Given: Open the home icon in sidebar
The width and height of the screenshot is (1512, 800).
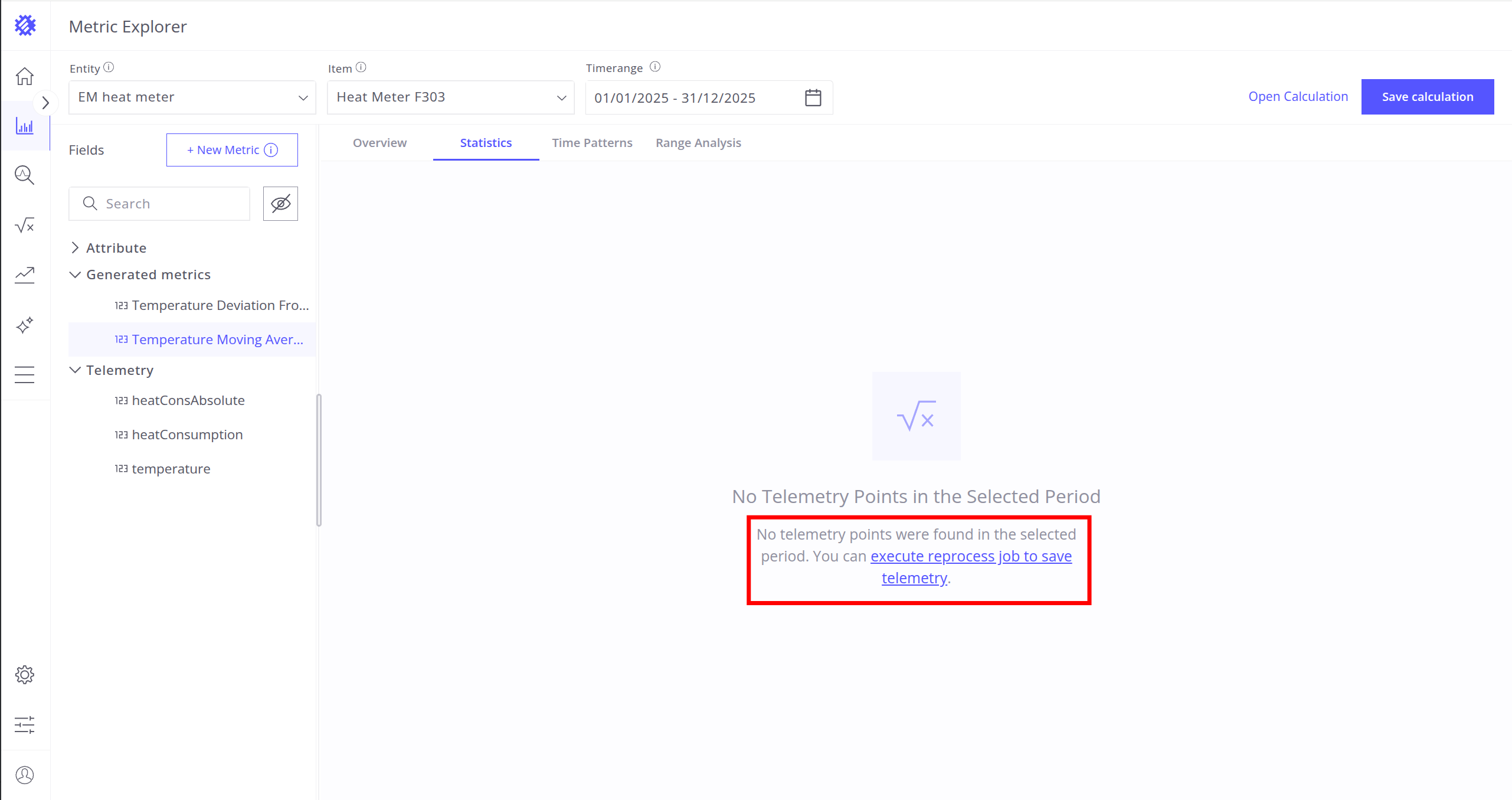Looking at the screenshot, I should 25,76.
